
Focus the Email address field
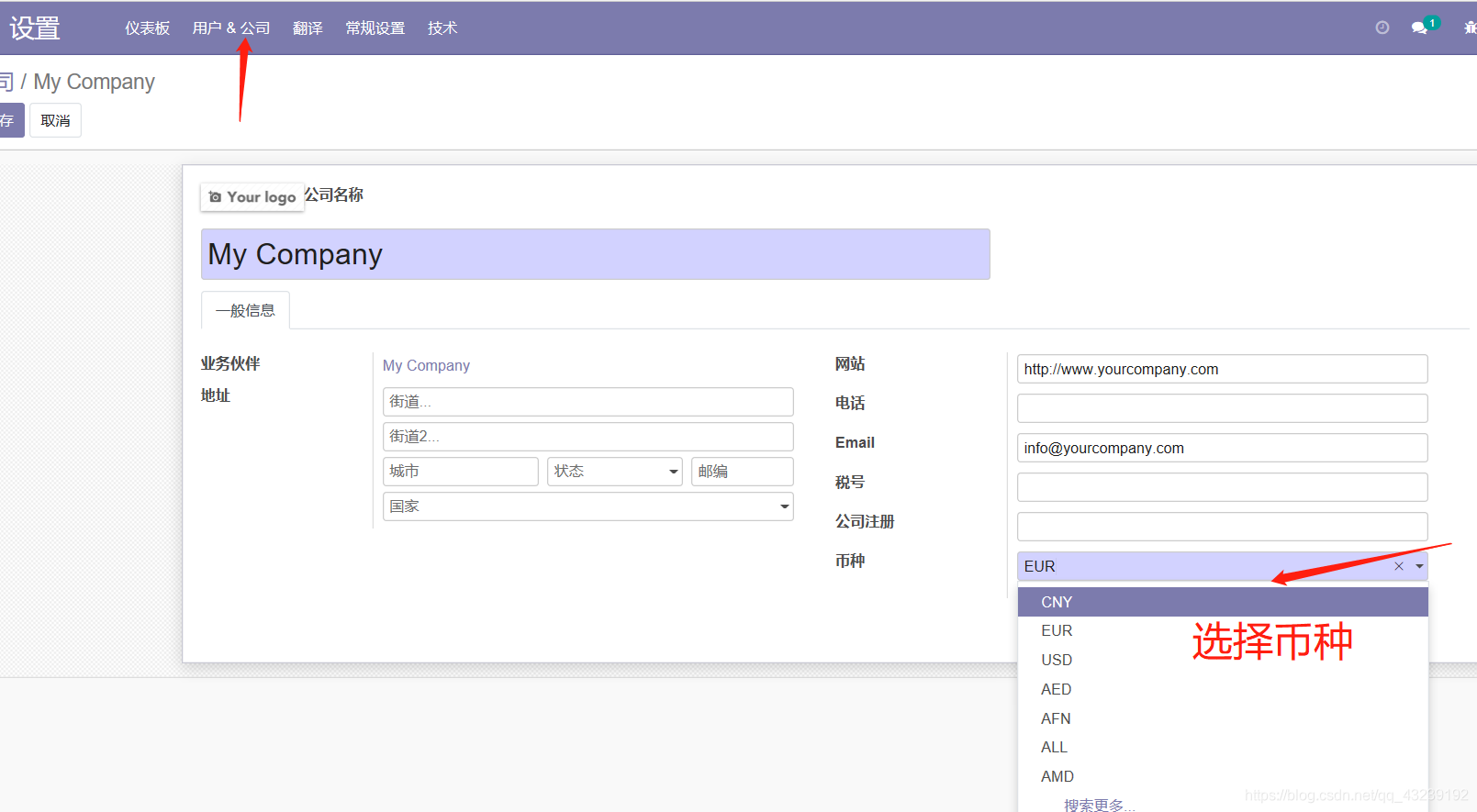[x=1223, y=448]
